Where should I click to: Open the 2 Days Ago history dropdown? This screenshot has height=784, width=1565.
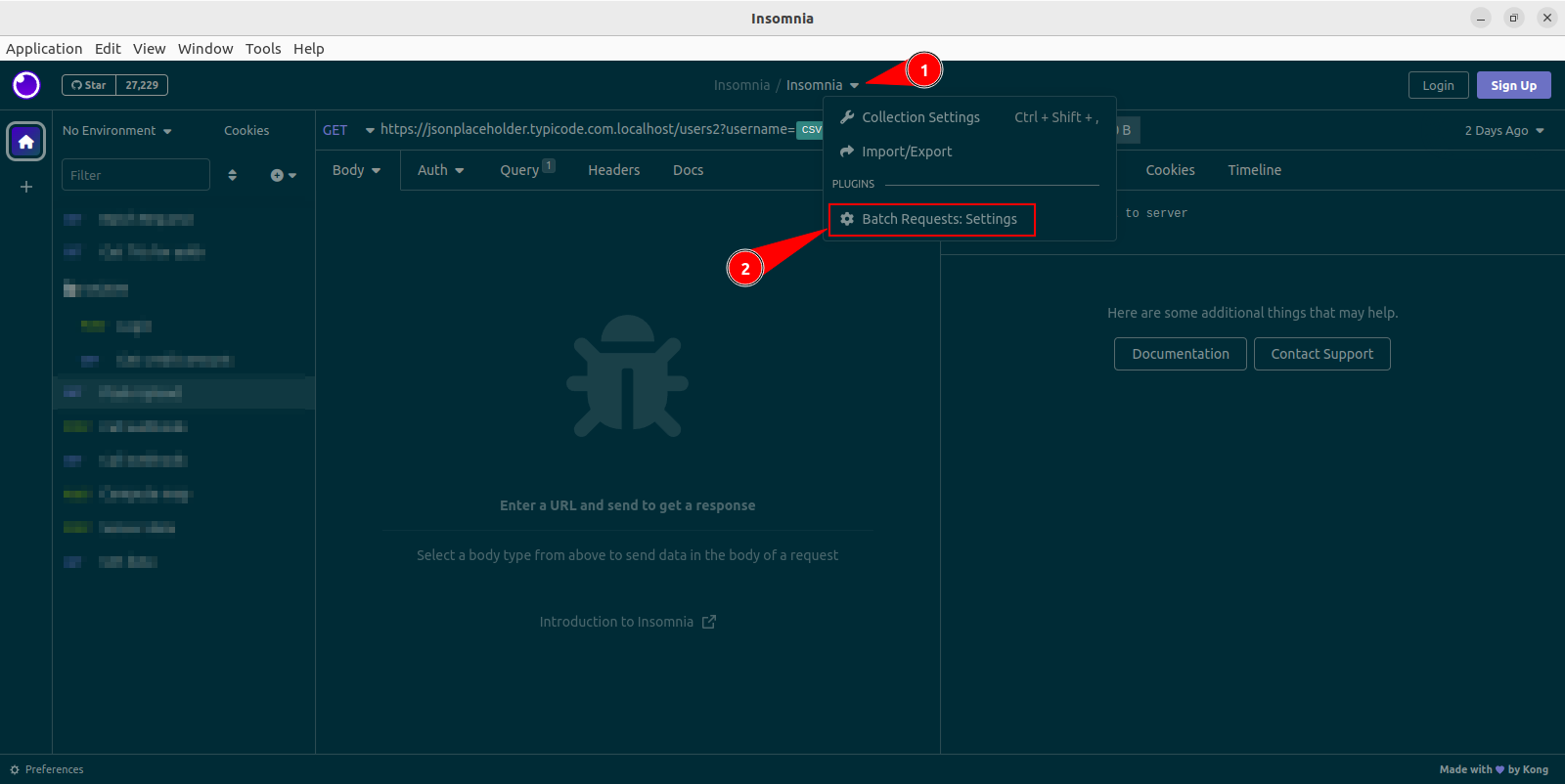coord(1504,131)
